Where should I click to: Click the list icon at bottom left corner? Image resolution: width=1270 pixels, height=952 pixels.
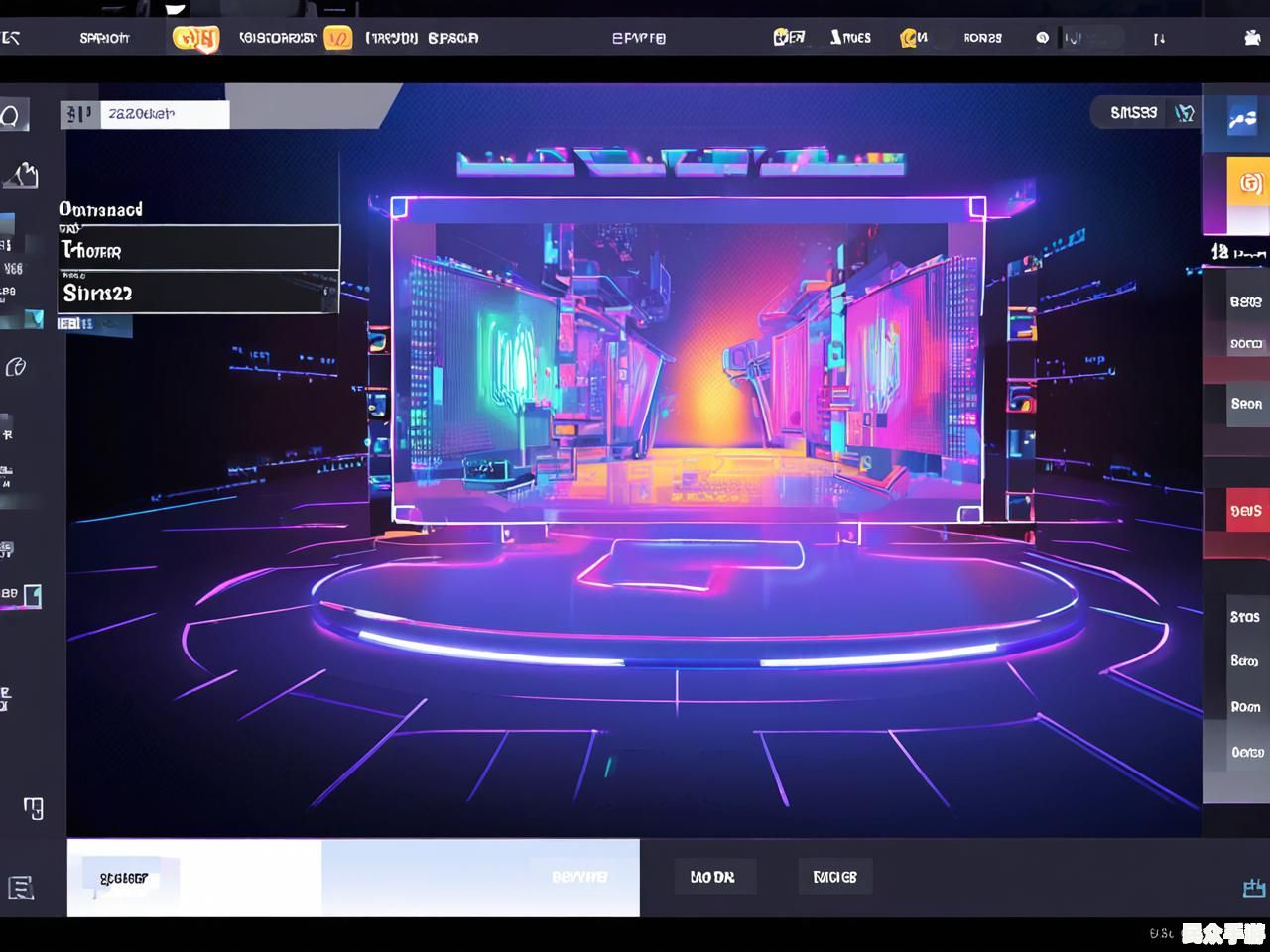point(20,888)
